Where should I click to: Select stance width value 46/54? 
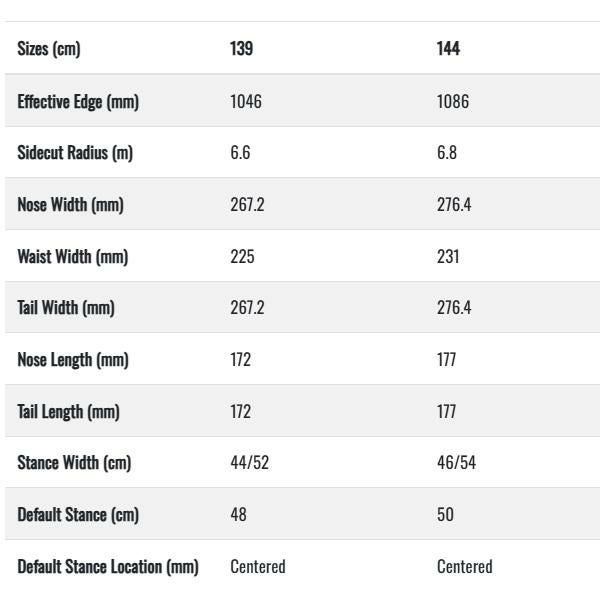pos(458,463)
